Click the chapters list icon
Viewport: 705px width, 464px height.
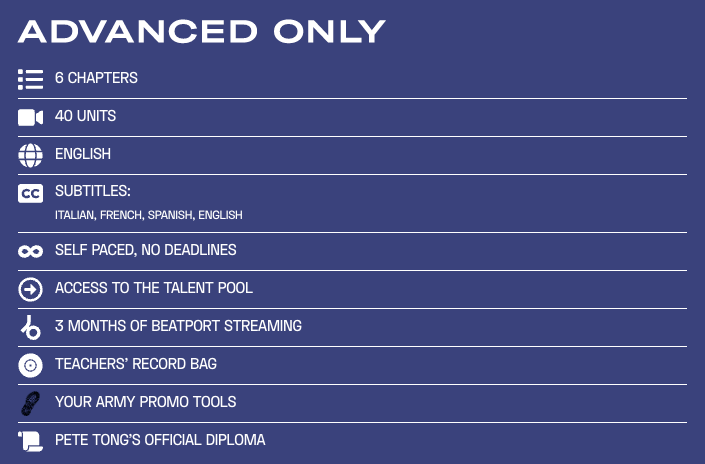(x=30, y=79)
